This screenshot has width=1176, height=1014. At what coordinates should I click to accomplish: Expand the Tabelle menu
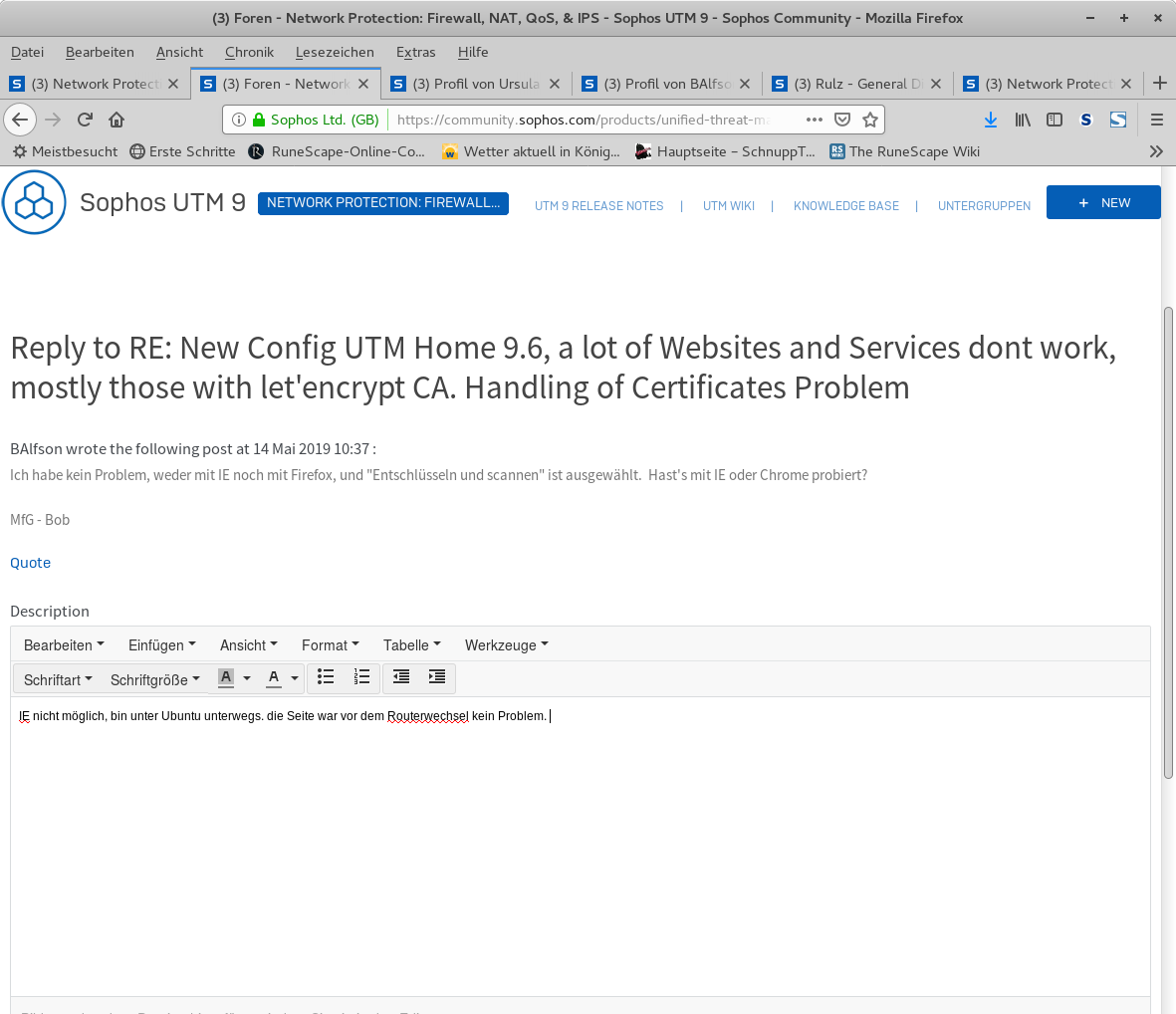pyautogui.click(x=412, y=645)
